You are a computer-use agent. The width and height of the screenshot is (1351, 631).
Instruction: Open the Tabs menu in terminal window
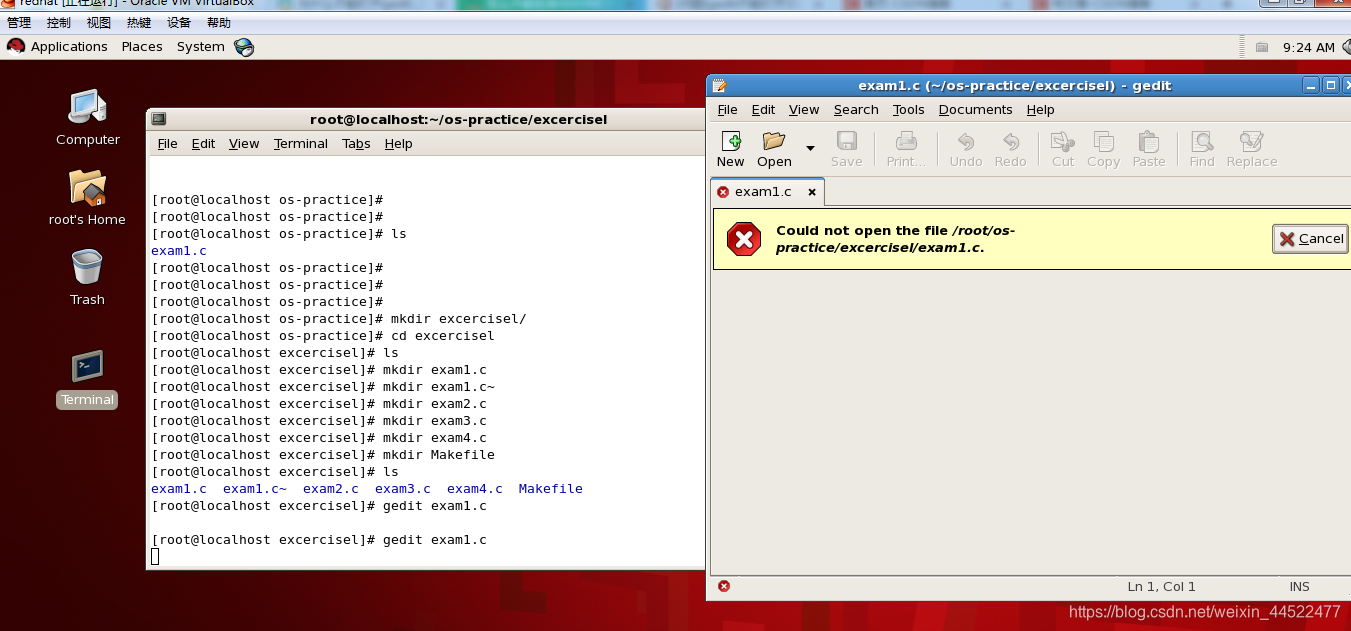356,144
